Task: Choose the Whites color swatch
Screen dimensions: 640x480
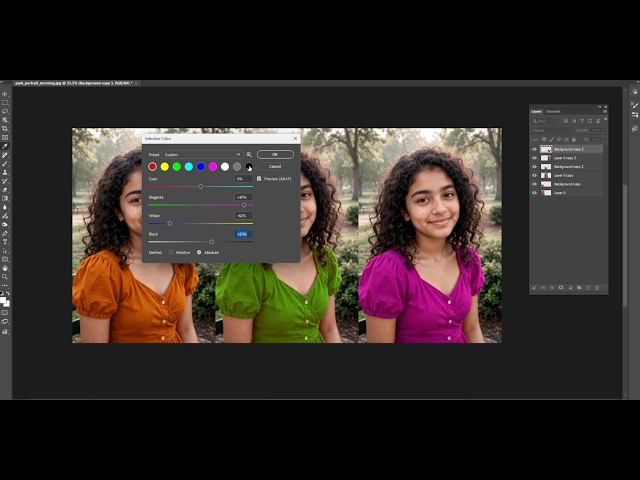Action: tap(225, 167)
